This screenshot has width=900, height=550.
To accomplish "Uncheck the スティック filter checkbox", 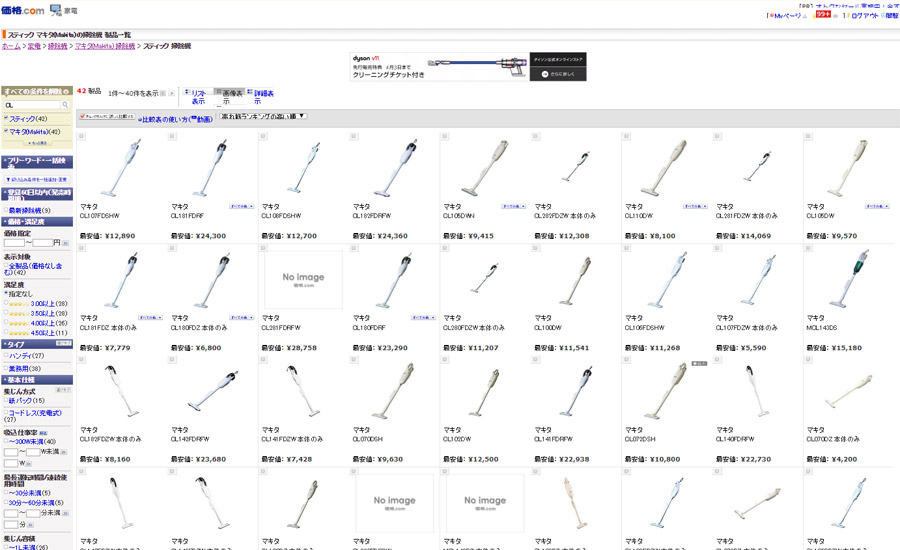I will point(6,118).
